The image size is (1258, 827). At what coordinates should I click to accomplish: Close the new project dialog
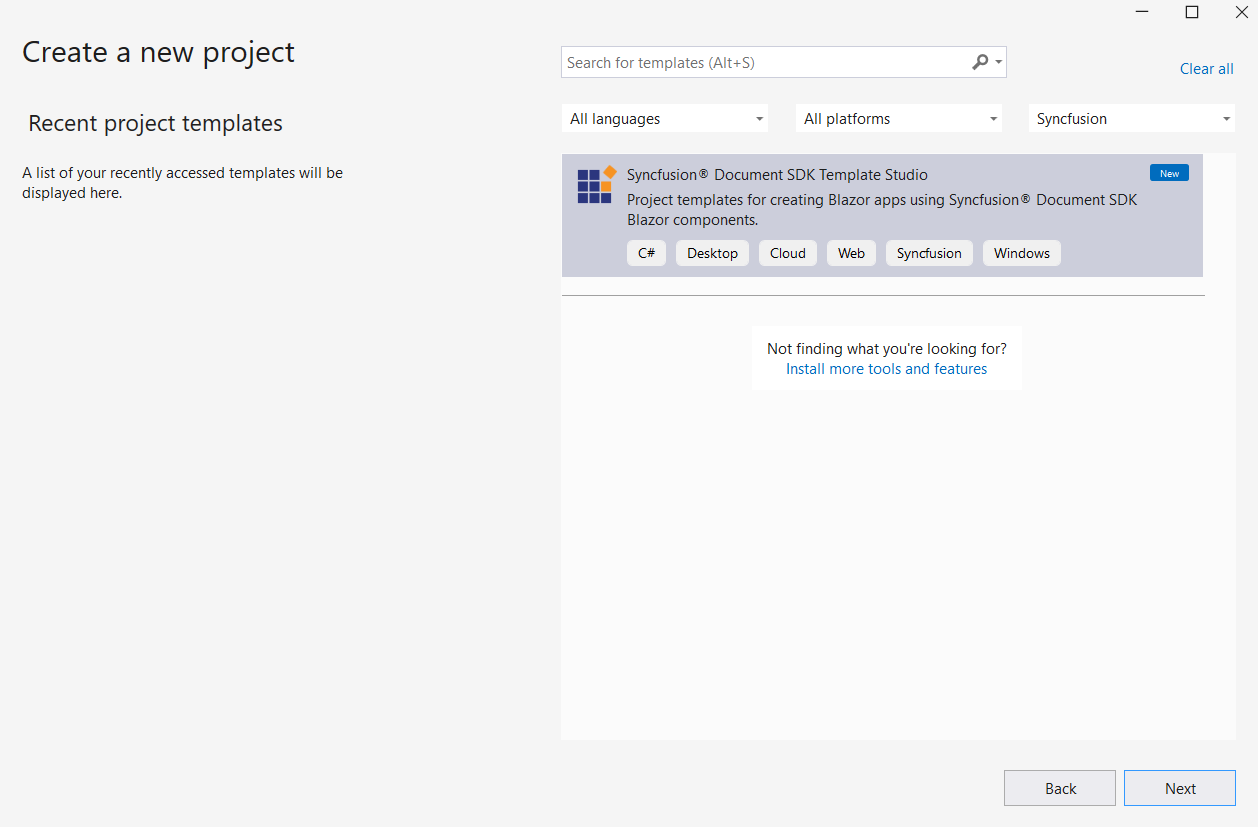(x=1241, y=12)
